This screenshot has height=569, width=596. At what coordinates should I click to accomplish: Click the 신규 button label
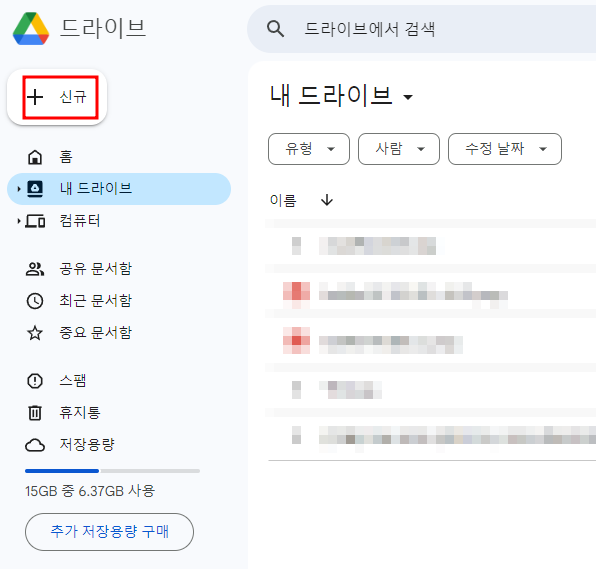pos(73,97)
